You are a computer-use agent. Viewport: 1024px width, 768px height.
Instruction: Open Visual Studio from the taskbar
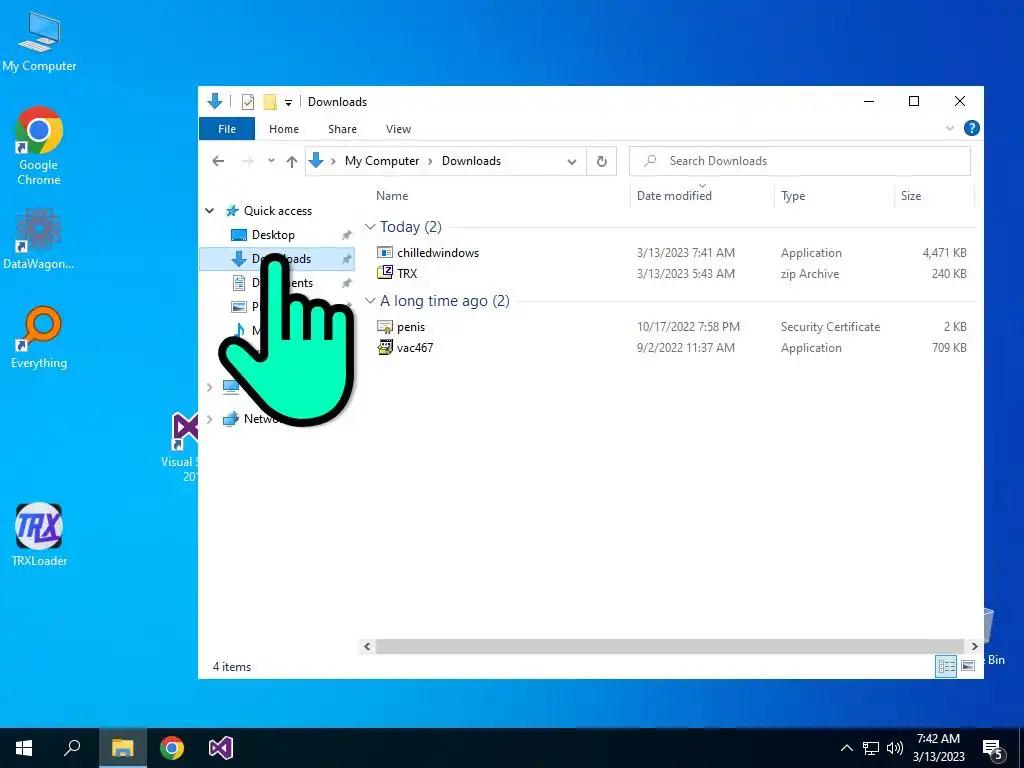coord(221,748)
